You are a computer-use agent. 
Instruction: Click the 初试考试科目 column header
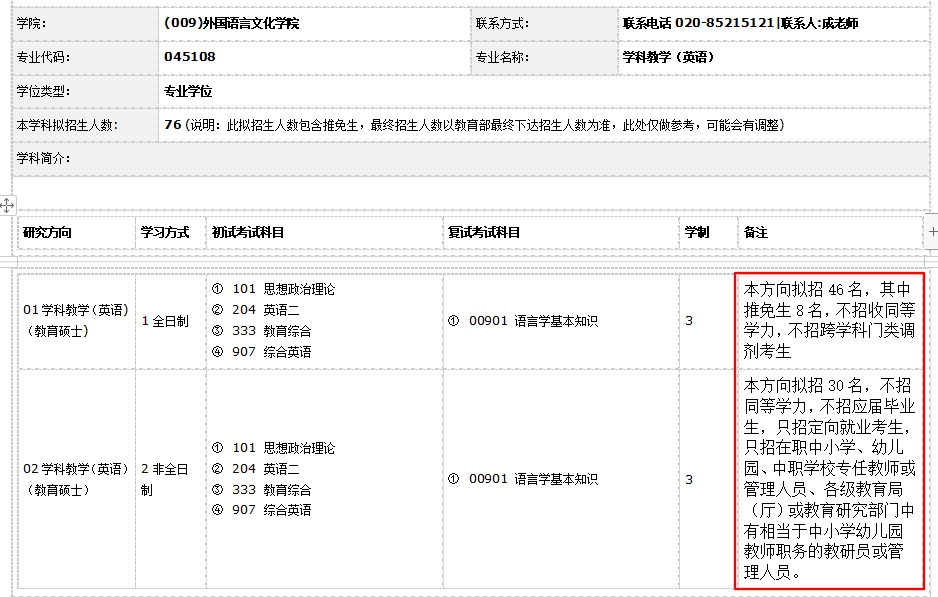pos(248,232)
